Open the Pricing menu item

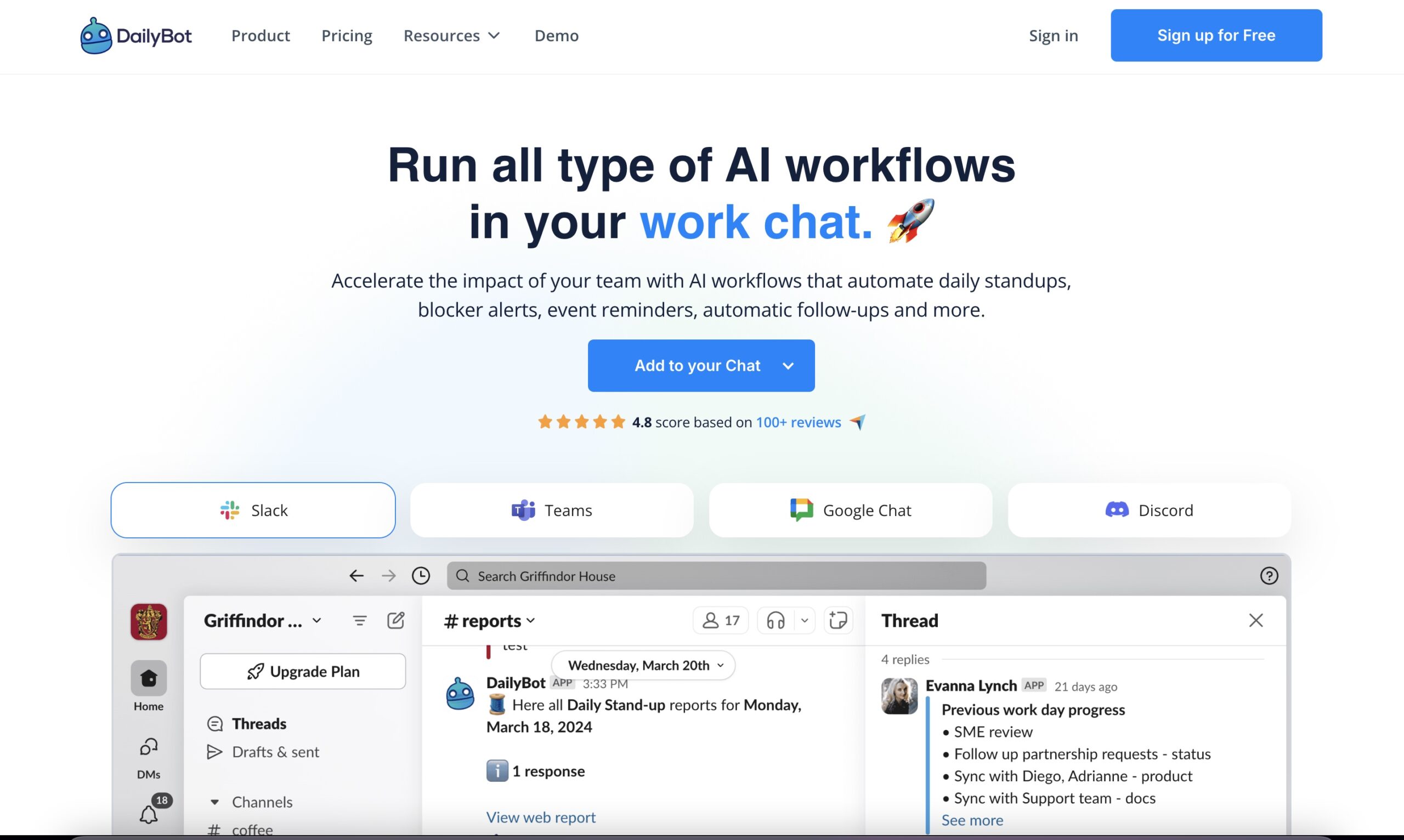pos(347,36)
